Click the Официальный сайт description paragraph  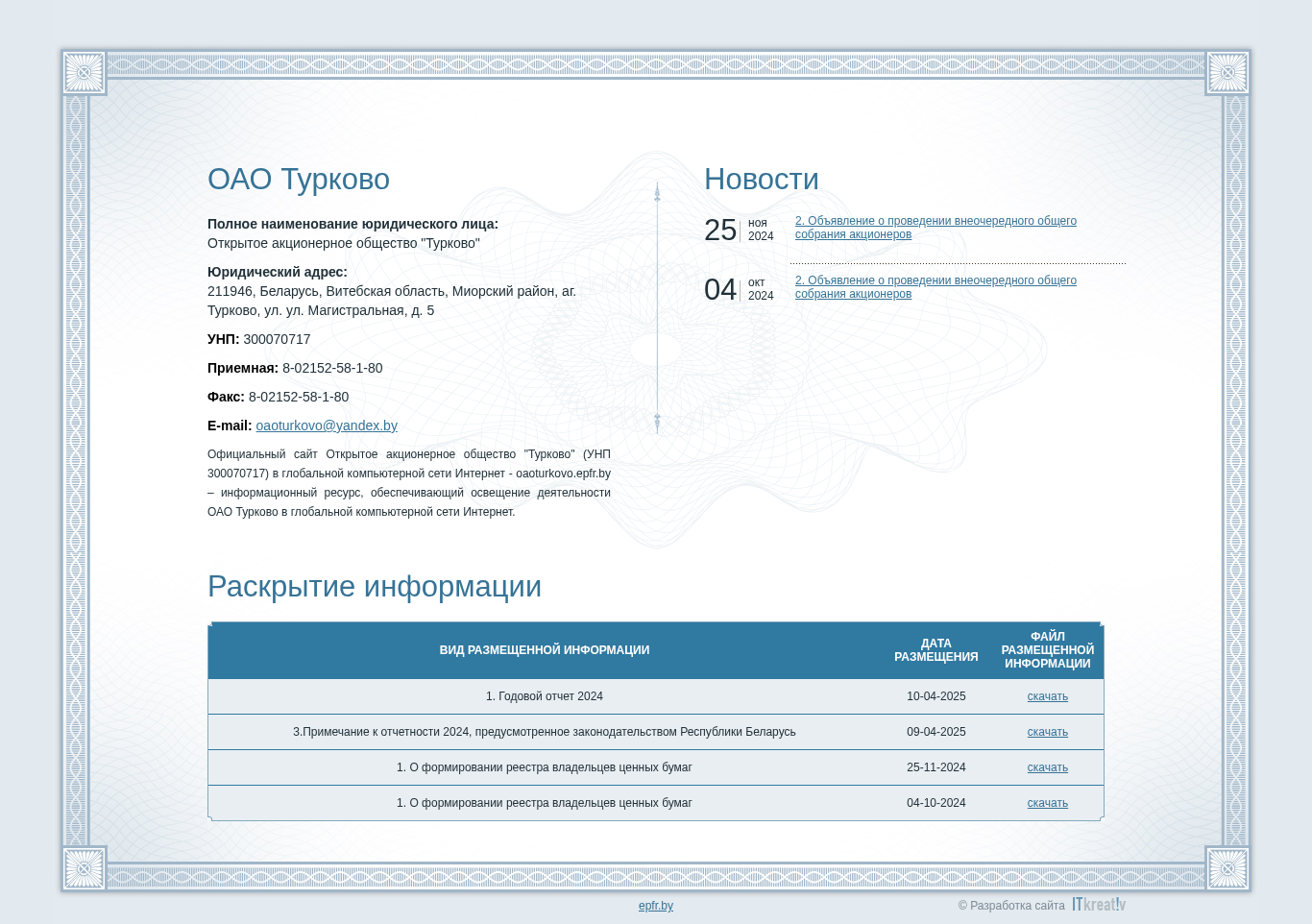pos(409,483)
